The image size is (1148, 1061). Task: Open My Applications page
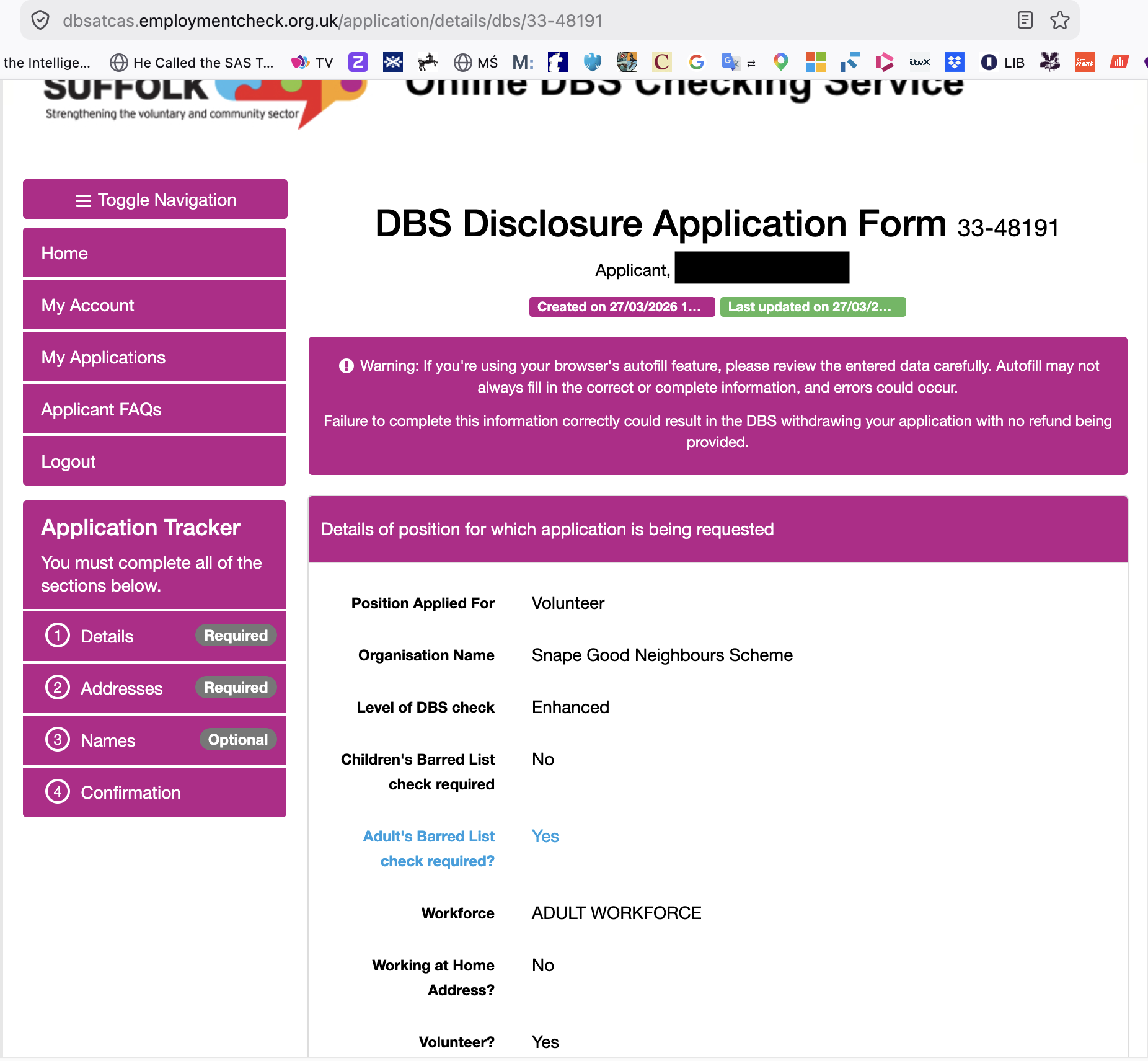point(155,357)
